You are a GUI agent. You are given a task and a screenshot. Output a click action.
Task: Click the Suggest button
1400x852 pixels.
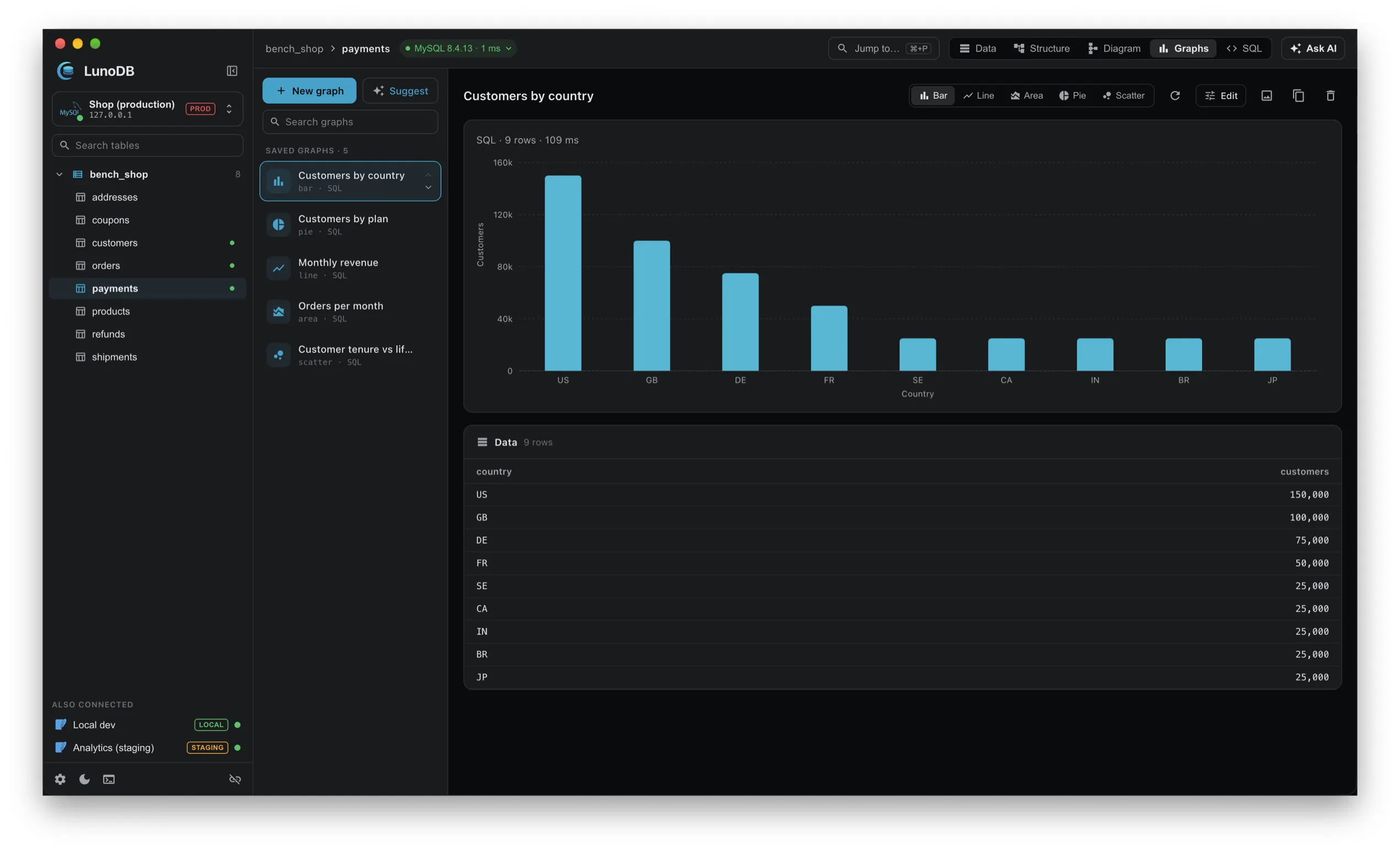400,91
